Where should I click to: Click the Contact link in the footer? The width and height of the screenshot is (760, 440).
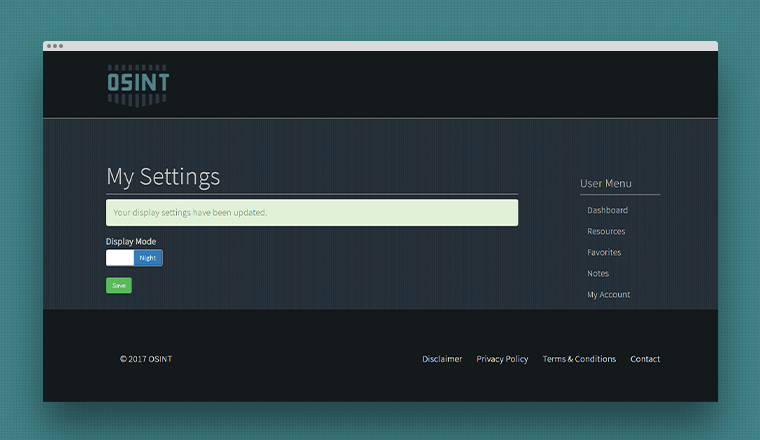click(x=645, y=359)
